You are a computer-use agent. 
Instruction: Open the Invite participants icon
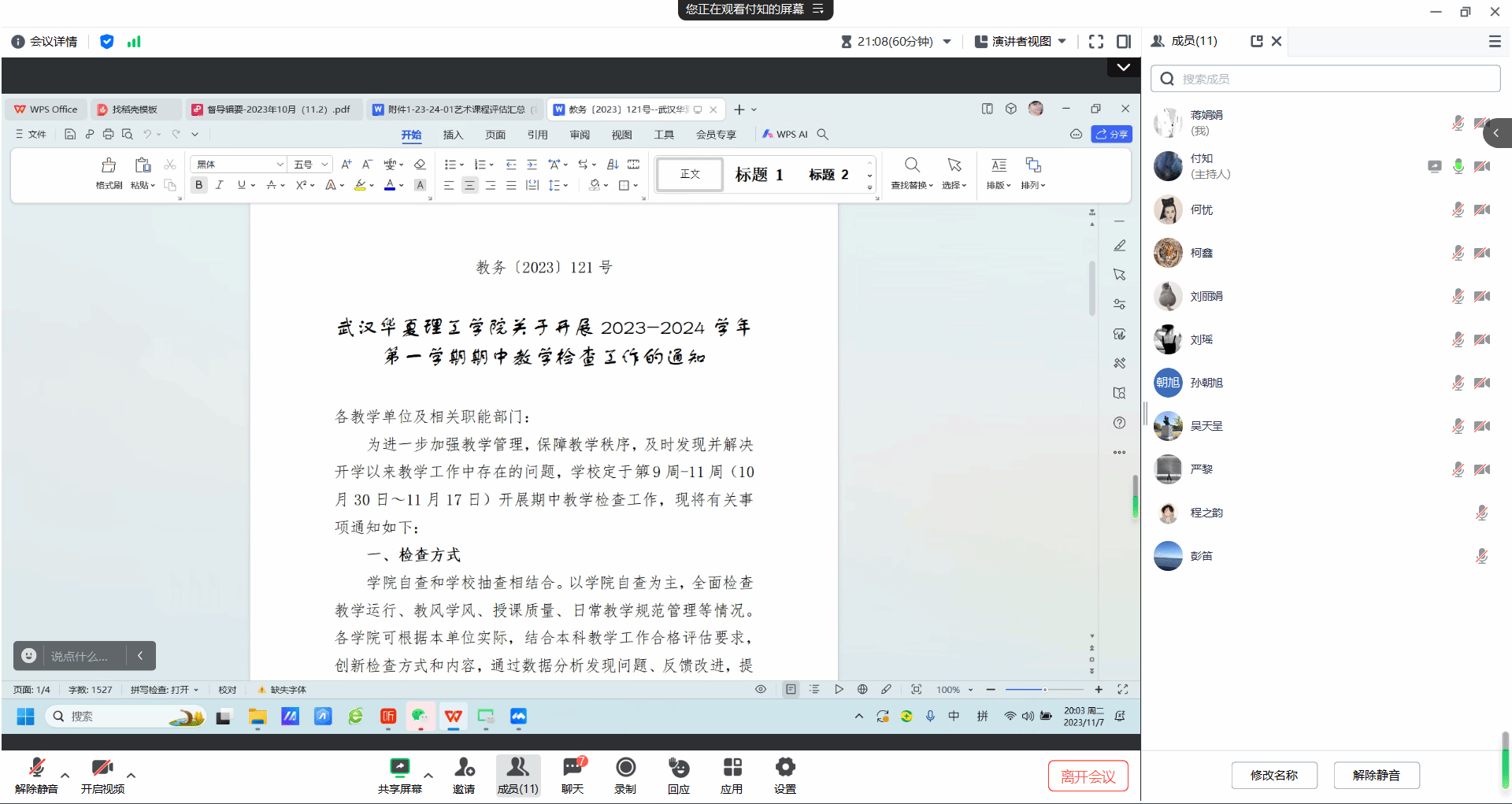(464, 768)
